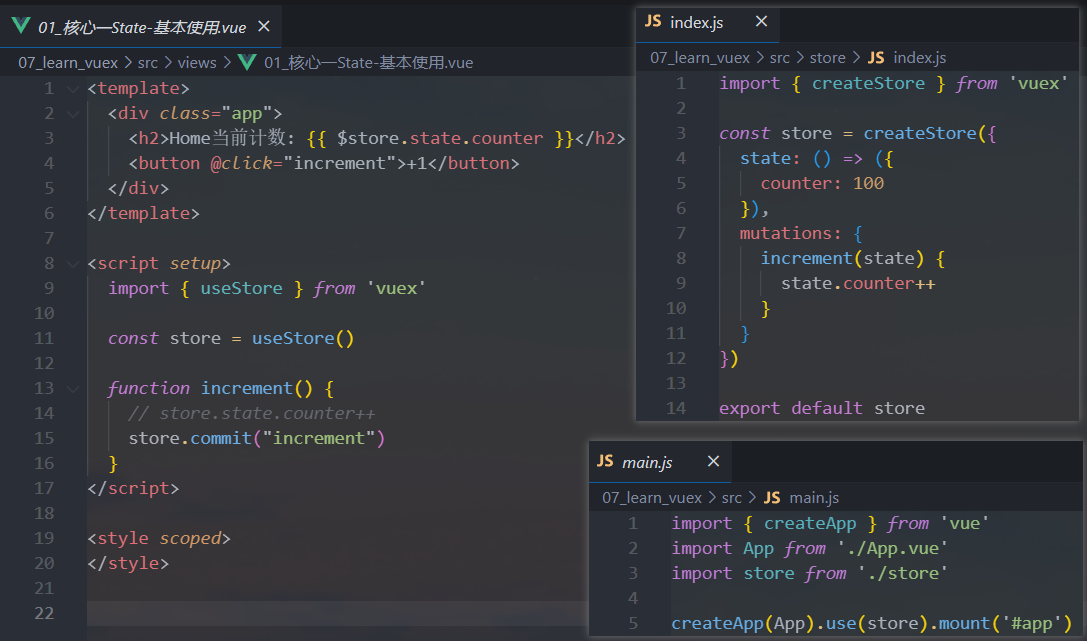This screenshot has width=1087, height=641.
Task: Collapse the increment function fold arrow on line 13
Action: tap(73, 389)
